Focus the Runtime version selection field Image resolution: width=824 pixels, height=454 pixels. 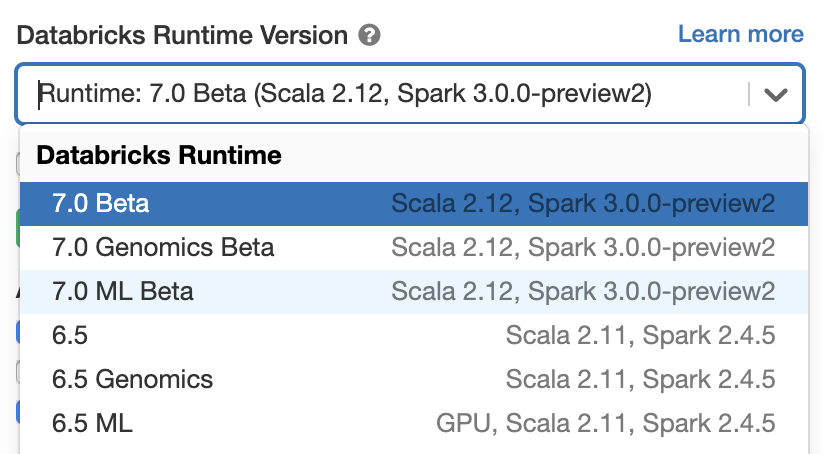tap(380, 95)
